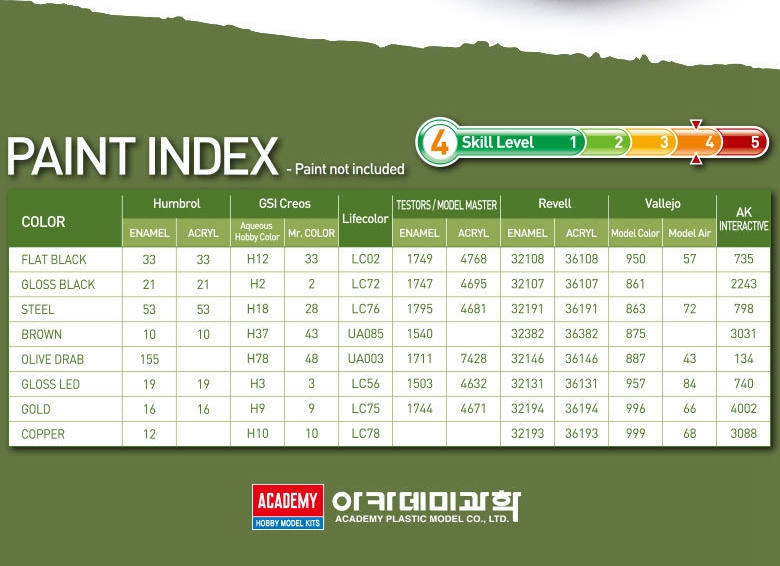Viewport: 780px width, 566px height.
Task: Click the 863 Vallejo cell in Steel row
Action: point(635,309)
